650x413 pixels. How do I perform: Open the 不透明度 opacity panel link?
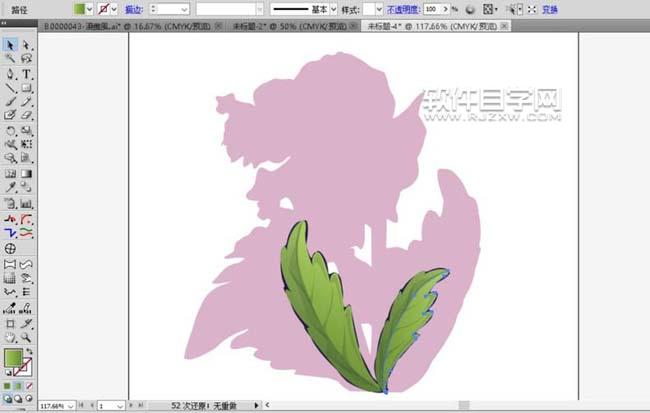(403, 9)
